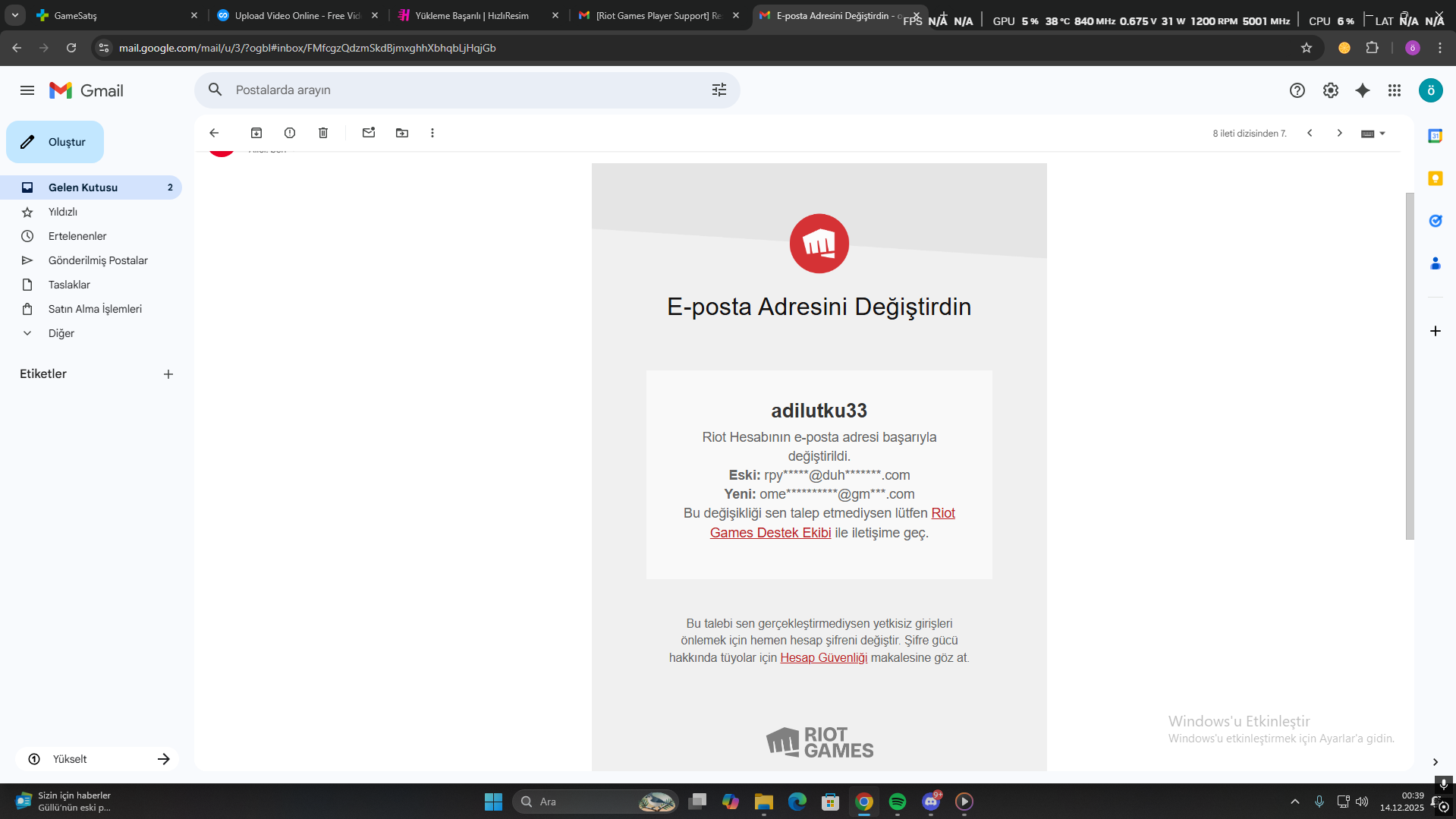
Task: Switch to Riot Games Player Support tab
Action: coord(659,15)
